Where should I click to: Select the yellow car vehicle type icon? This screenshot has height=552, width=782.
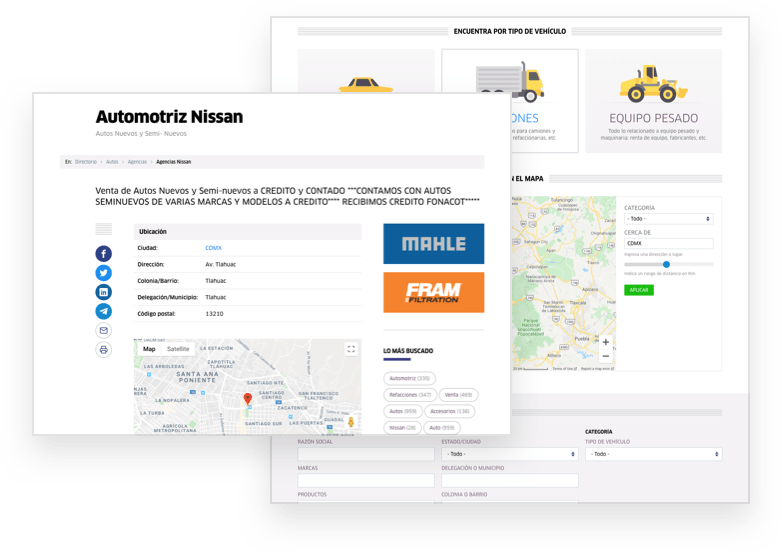[366, 85]
